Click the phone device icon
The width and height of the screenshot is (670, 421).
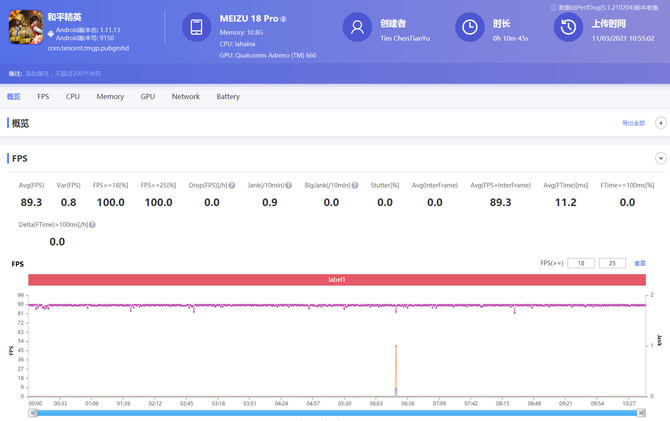pyautogui.click(x=197, y=27)
